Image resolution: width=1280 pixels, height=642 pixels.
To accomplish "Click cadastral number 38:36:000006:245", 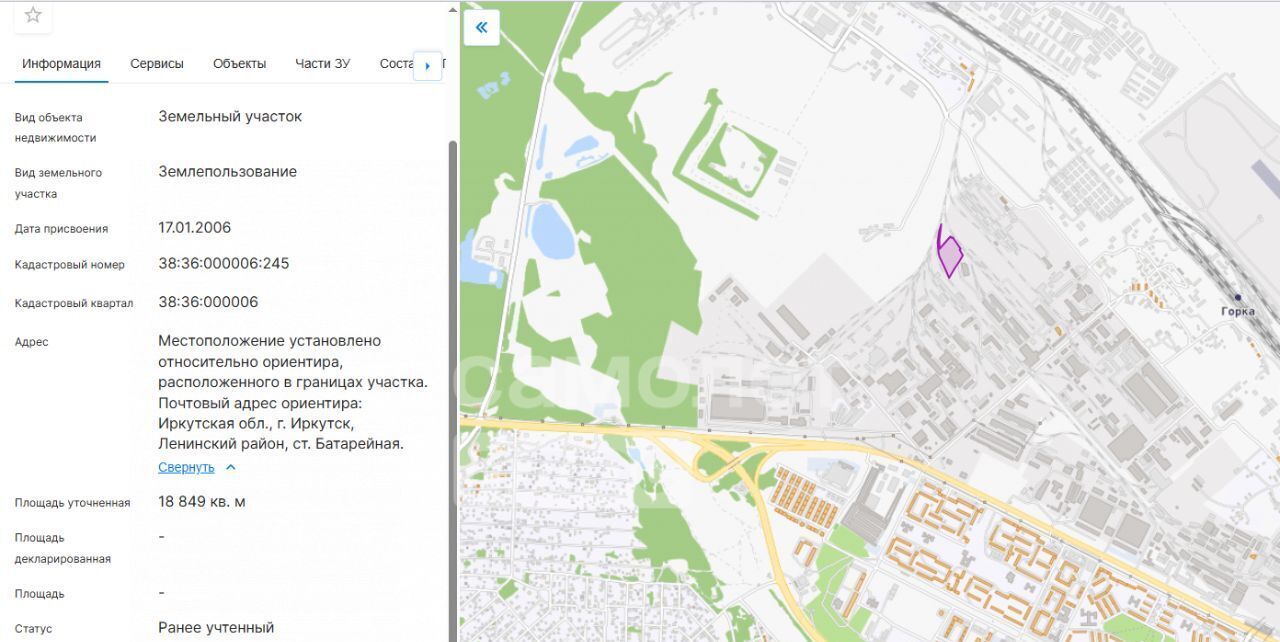I will pyautogui.click(x=223, y=264).
